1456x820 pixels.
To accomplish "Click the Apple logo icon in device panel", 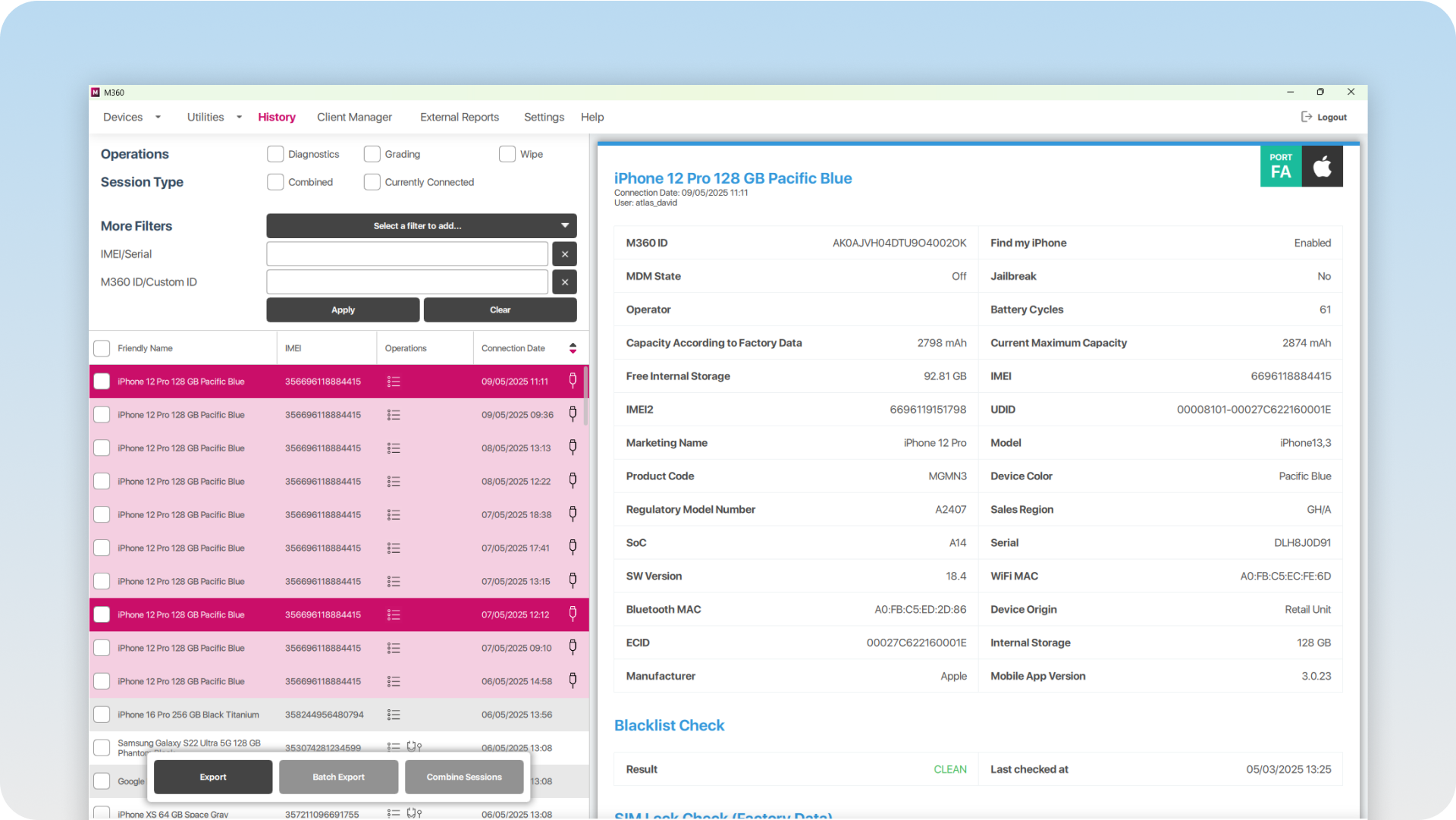I will tap(1323, 166).
